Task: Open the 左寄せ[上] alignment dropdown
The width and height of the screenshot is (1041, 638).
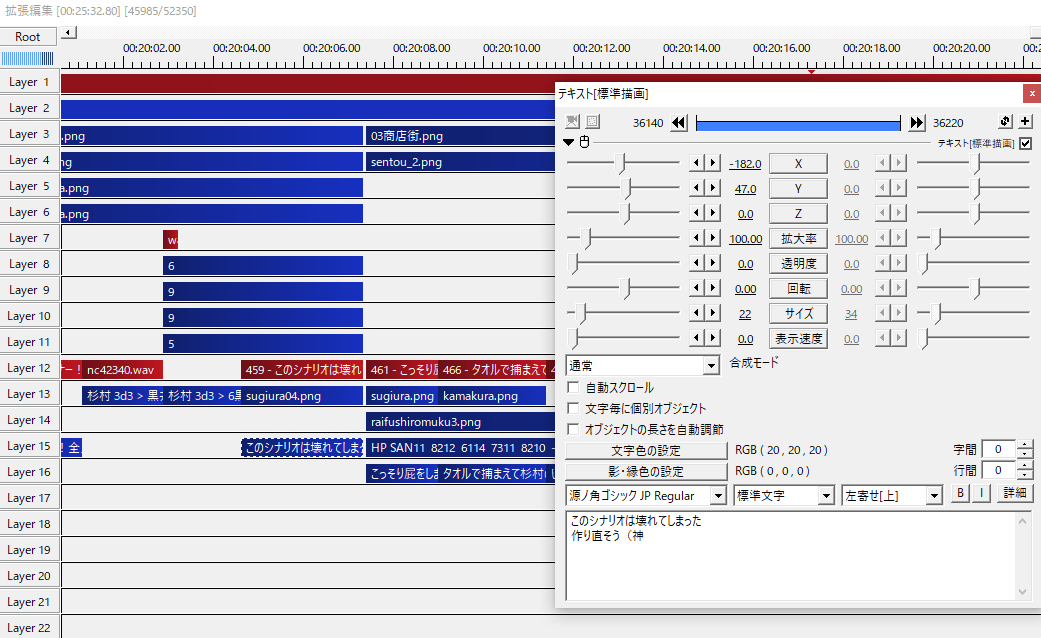Action: point(892,496)
